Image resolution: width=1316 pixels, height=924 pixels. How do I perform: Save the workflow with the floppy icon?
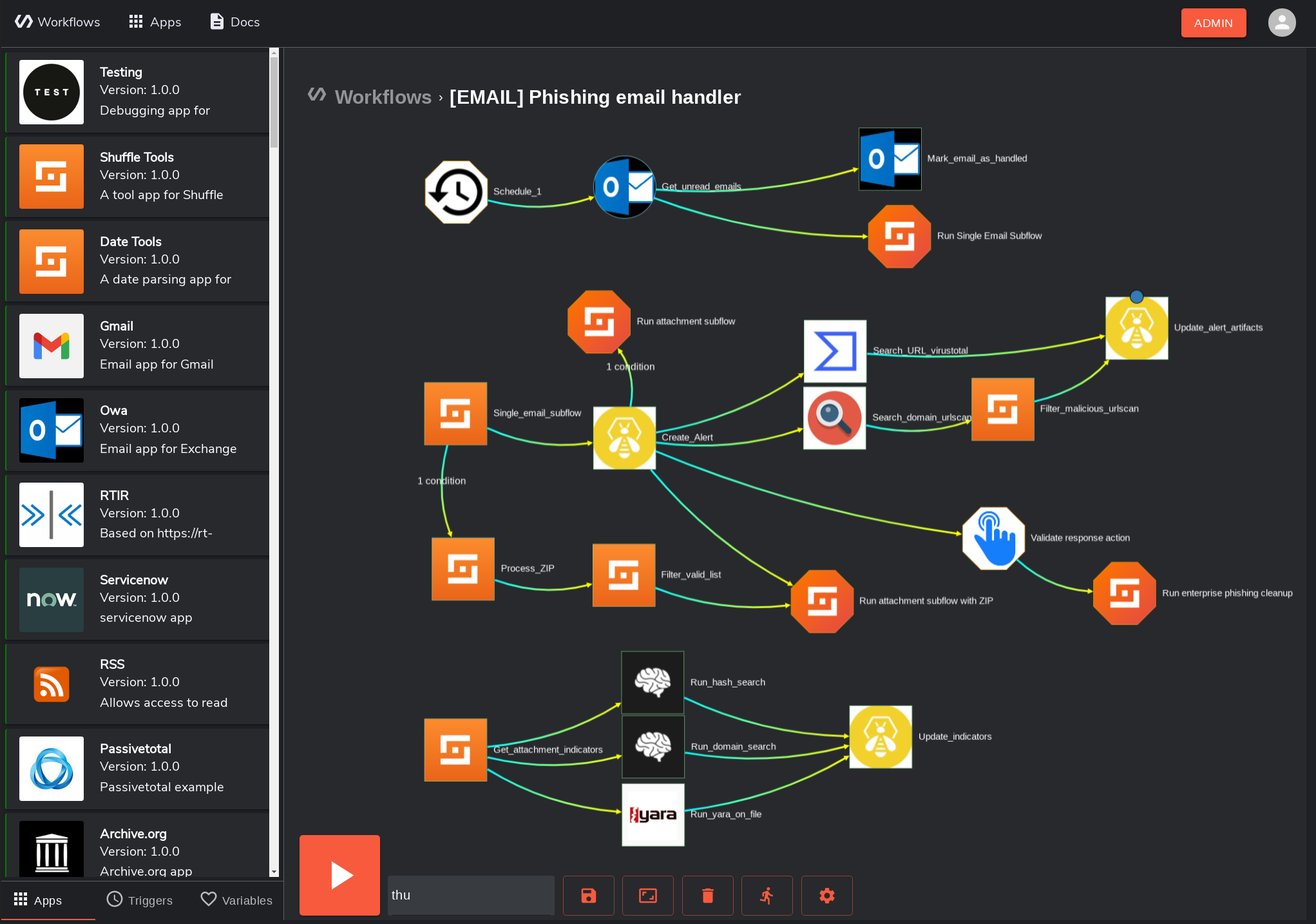(588, 895)
